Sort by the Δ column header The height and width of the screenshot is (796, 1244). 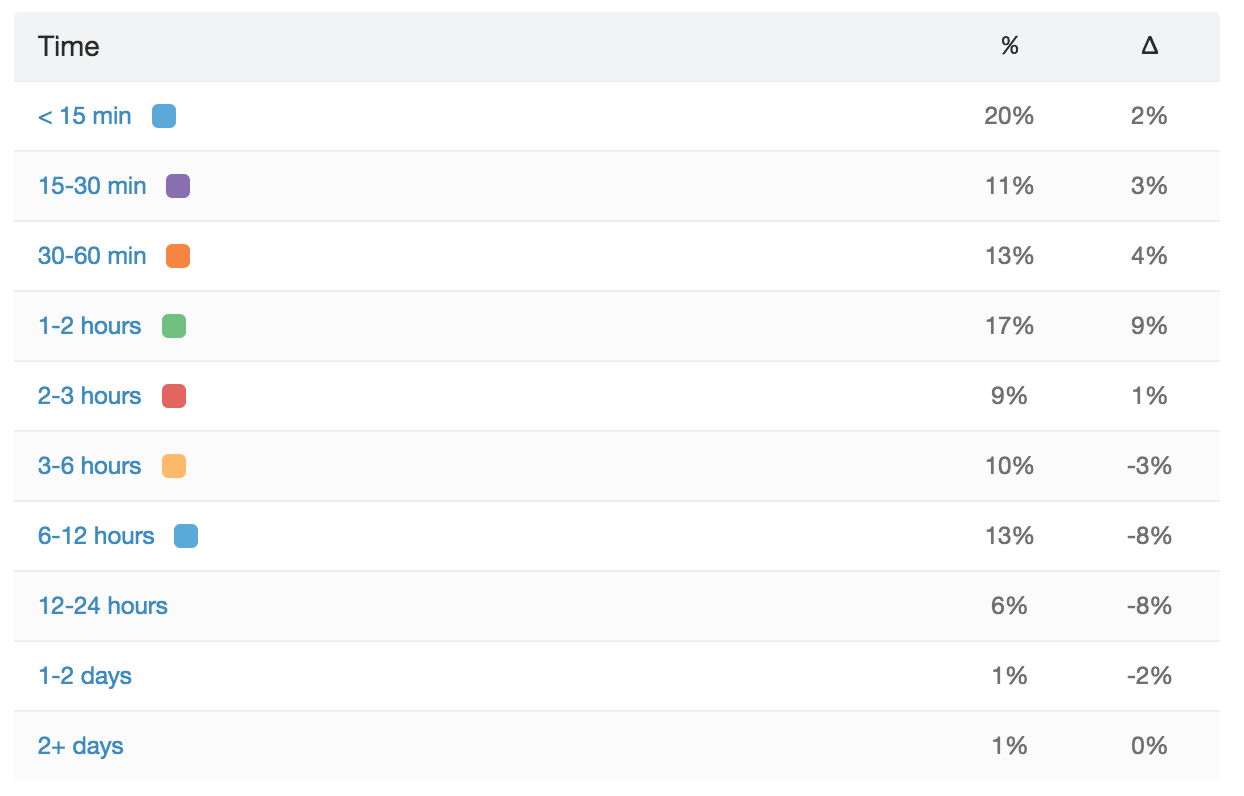(1149, 46)
